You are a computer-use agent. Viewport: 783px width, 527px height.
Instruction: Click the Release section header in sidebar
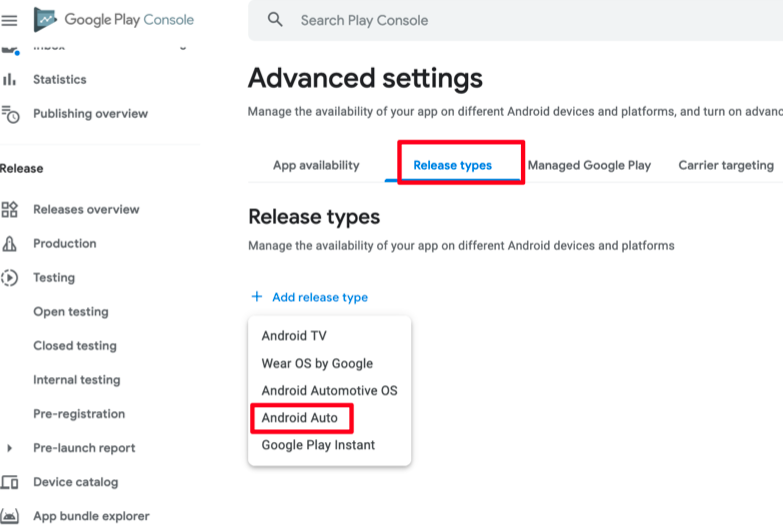[21, 168]
